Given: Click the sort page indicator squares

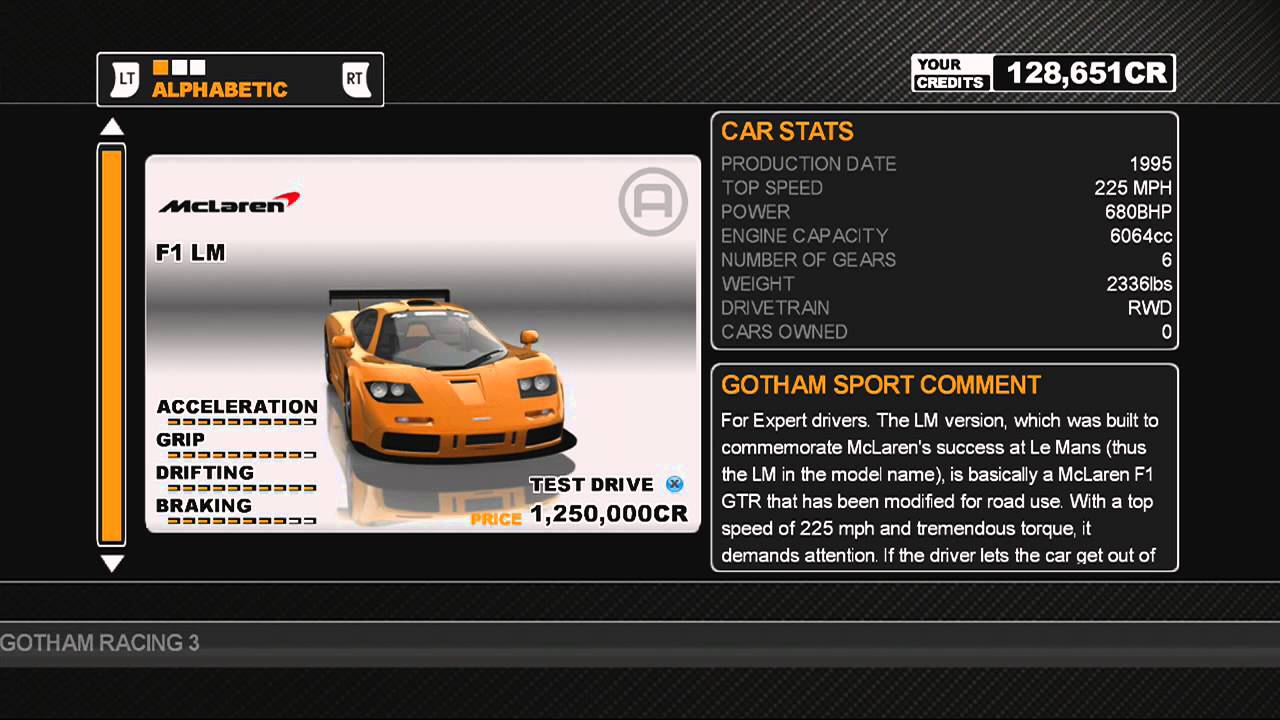Looking at the screenshot, I should (179, 67).
